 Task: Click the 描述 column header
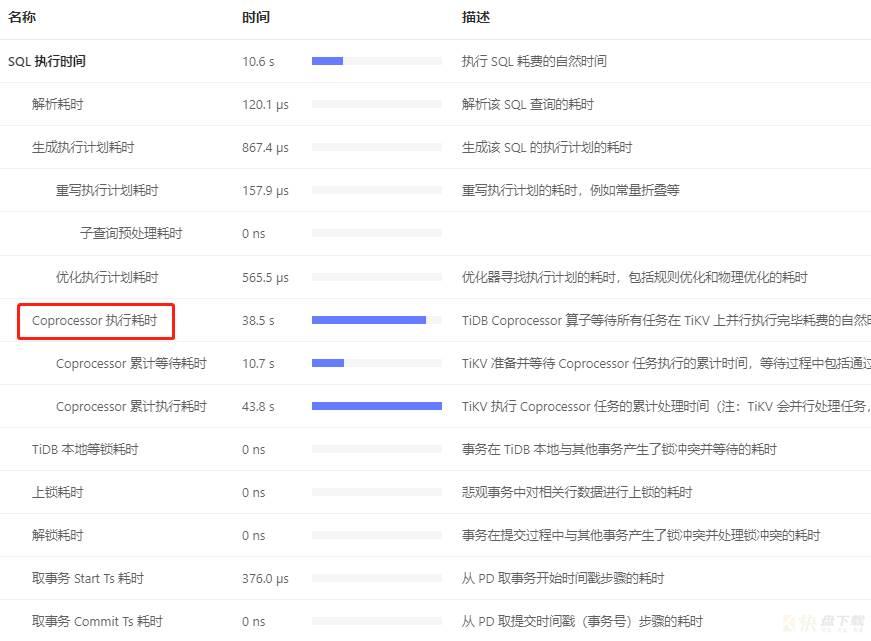pos(476,17)
